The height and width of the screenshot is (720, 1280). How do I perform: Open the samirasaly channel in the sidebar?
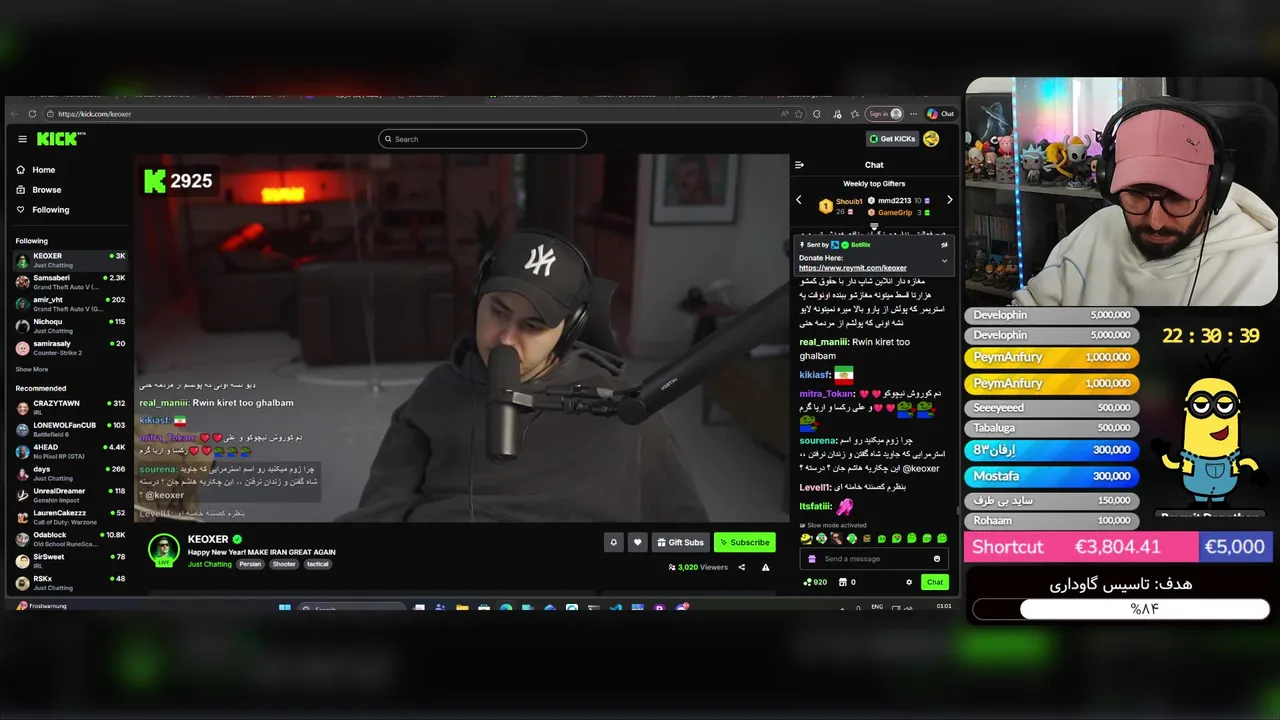70,348
